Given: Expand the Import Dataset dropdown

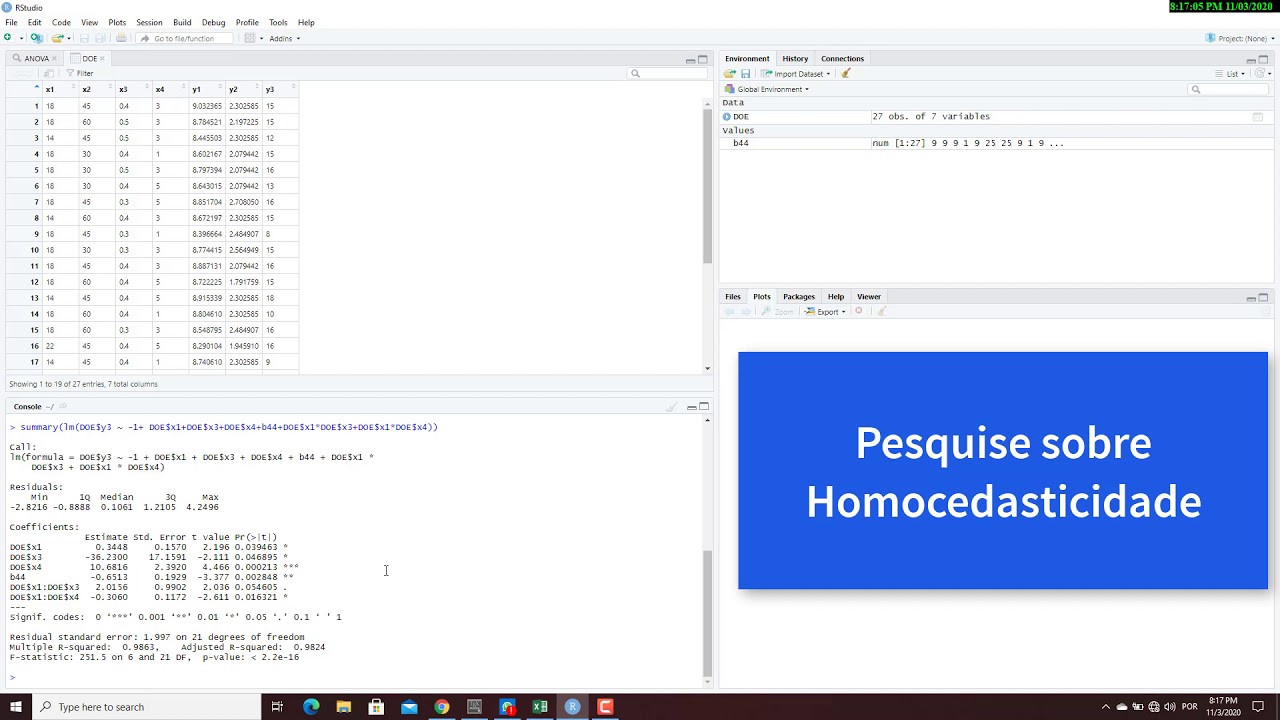Looking at the screenshot, I should pyautogui.click(x=796, y=73).
